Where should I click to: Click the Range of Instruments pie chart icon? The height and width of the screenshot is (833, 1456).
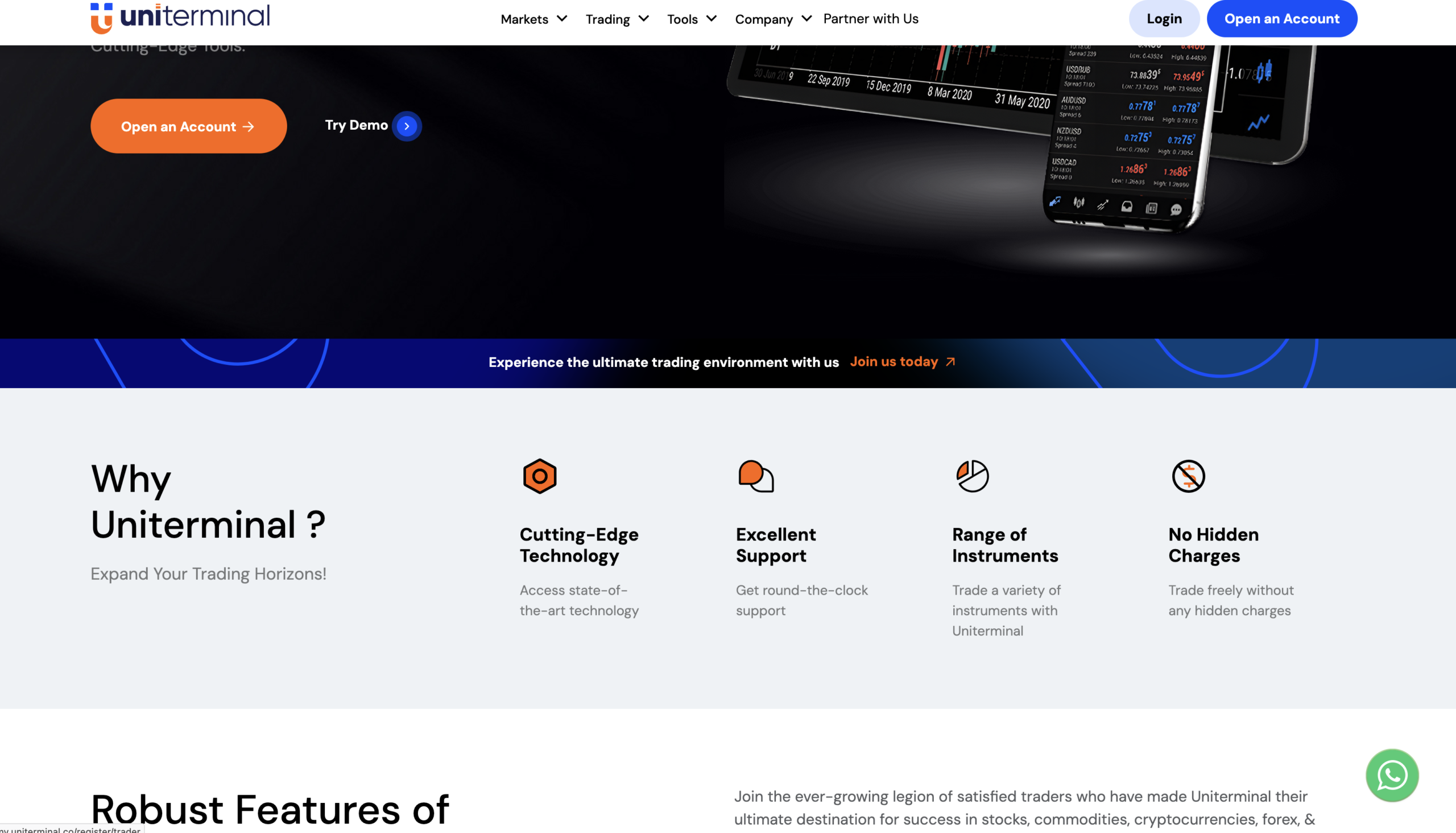point(972,476)
